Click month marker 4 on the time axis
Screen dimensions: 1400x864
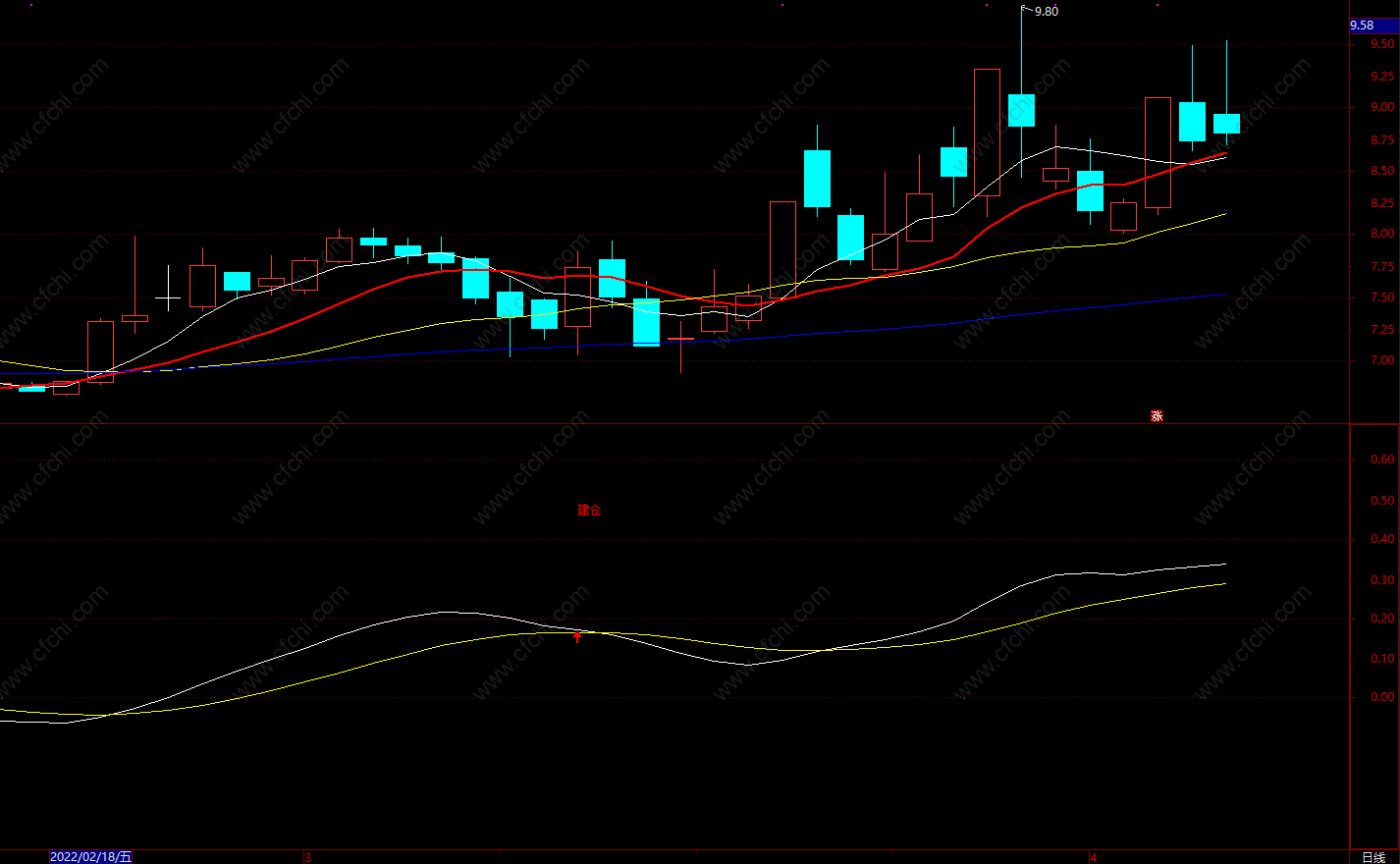[x=1093, y=857]
